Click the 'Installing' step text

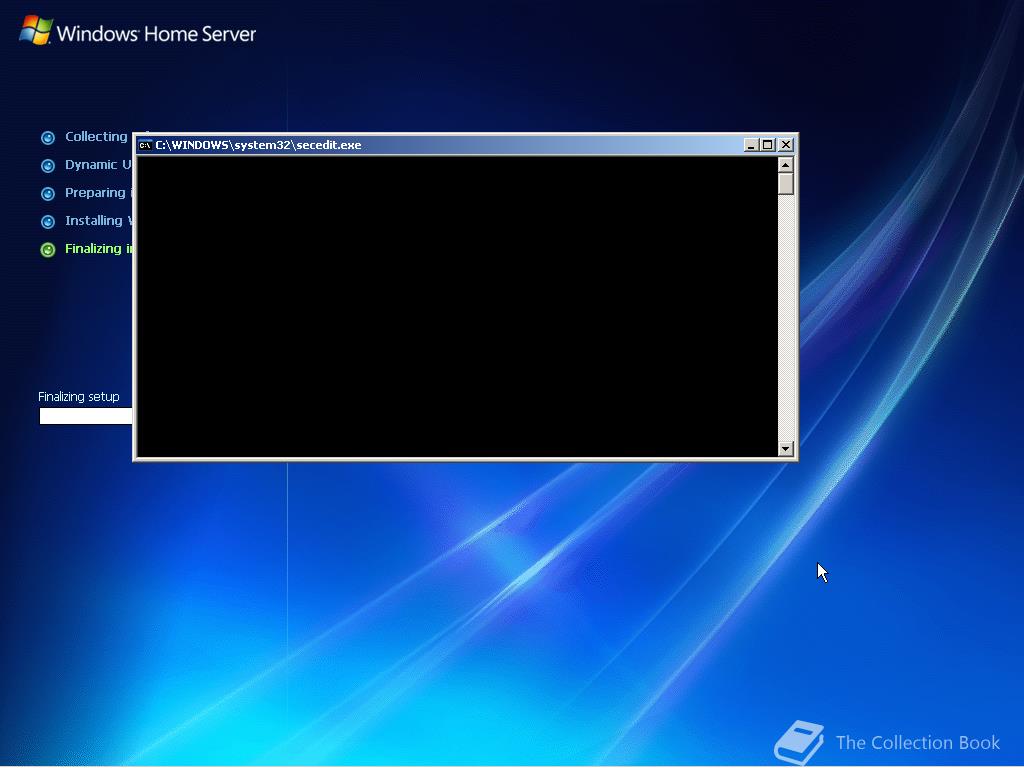pyautogui.click(x=93, y=221)
